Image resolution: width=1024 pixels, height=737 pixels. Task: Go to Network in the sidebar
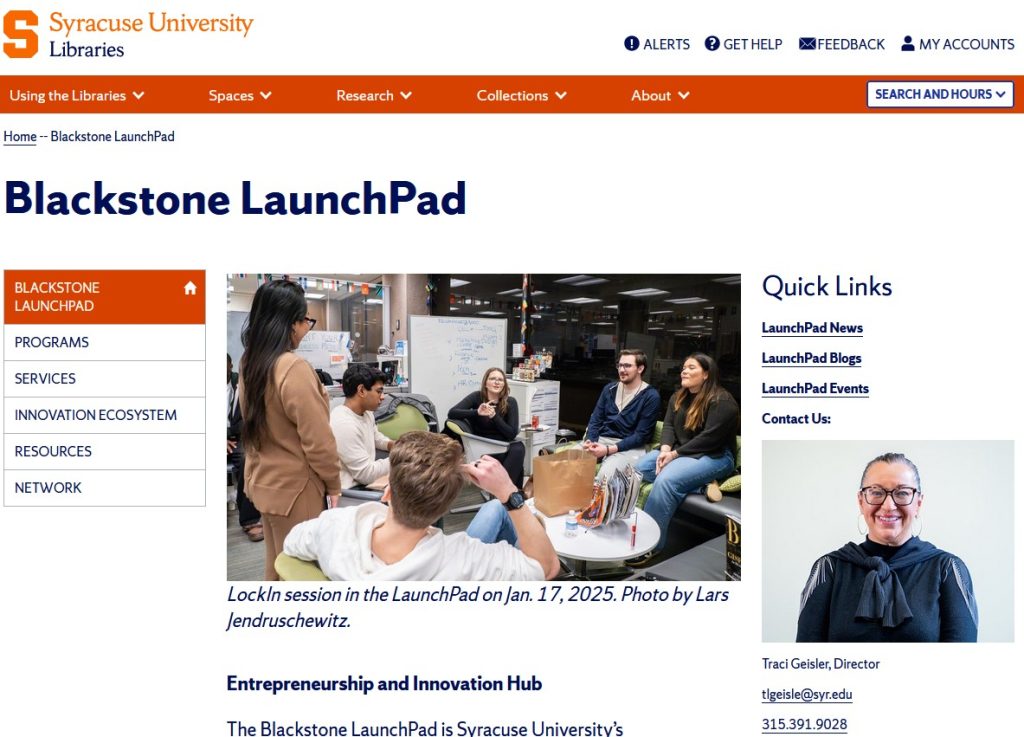pos(48,488)
